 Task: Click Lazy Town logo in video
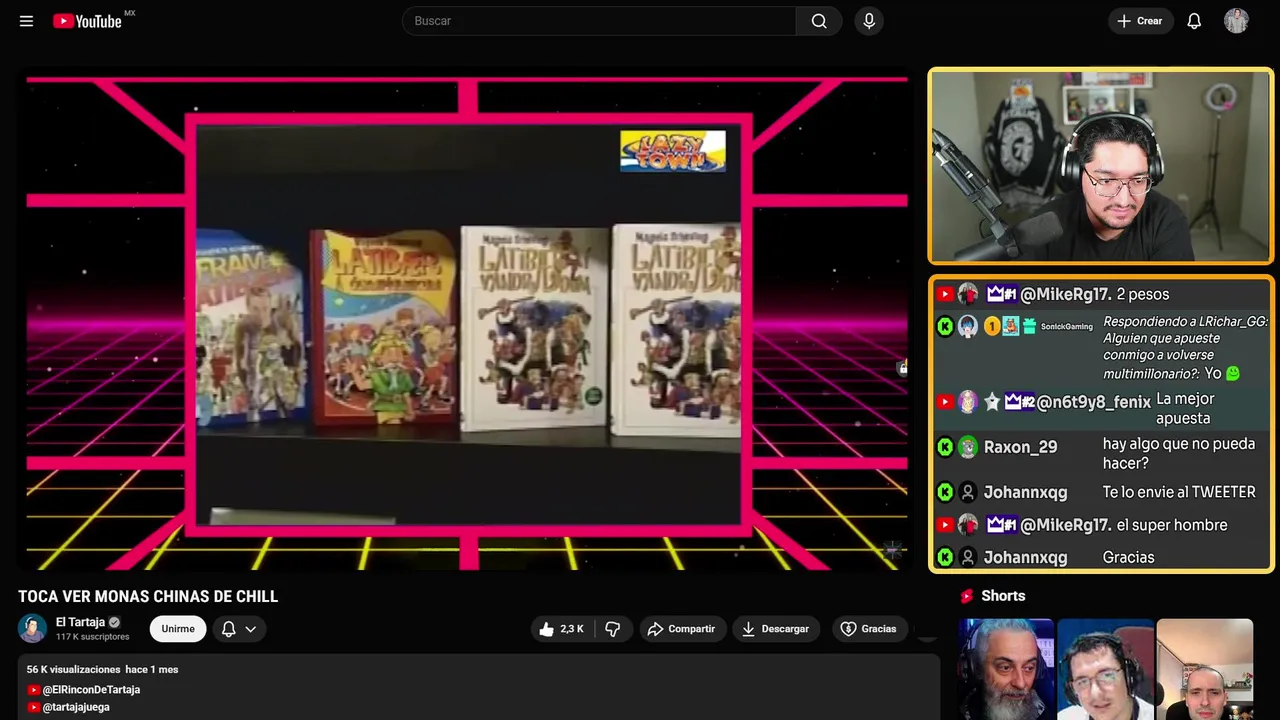(x=672, y=151)
